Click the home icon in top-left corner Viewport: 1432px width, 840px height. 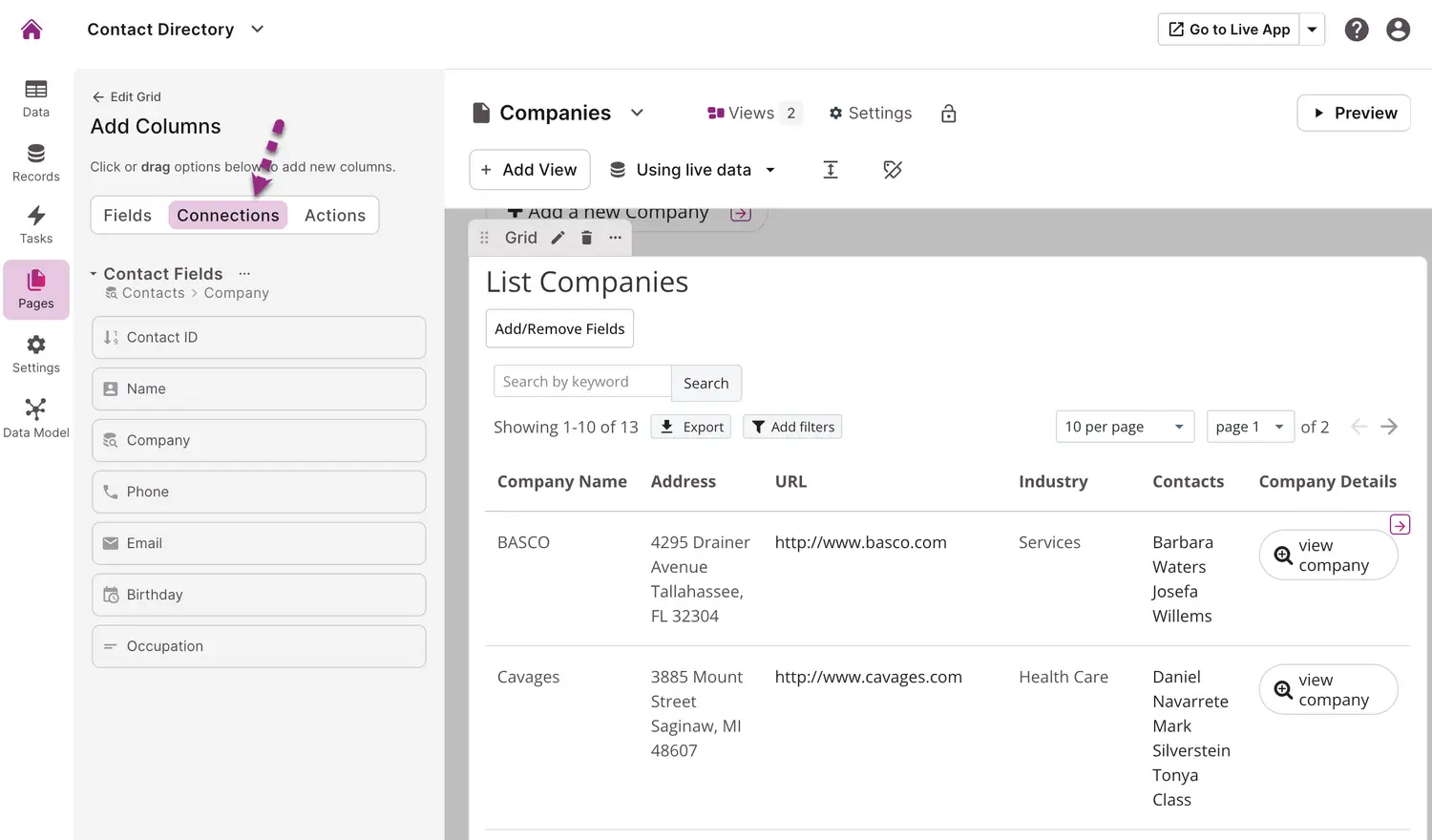click(x=32, y=30)
